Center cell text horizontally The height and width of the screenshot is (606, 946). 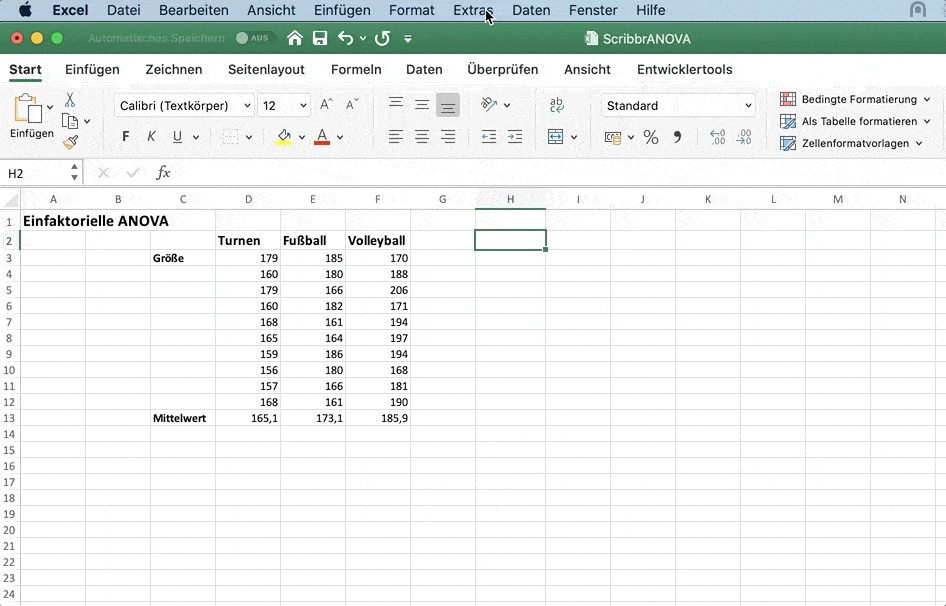tap(422, 137)
